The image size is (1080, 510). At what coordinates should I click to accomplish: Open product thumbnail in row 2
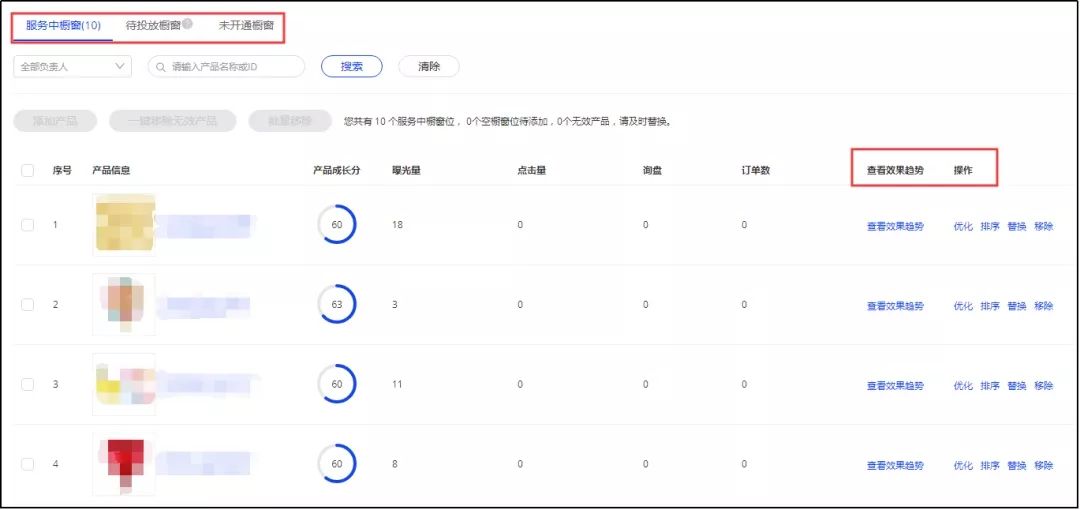point(124,305)
